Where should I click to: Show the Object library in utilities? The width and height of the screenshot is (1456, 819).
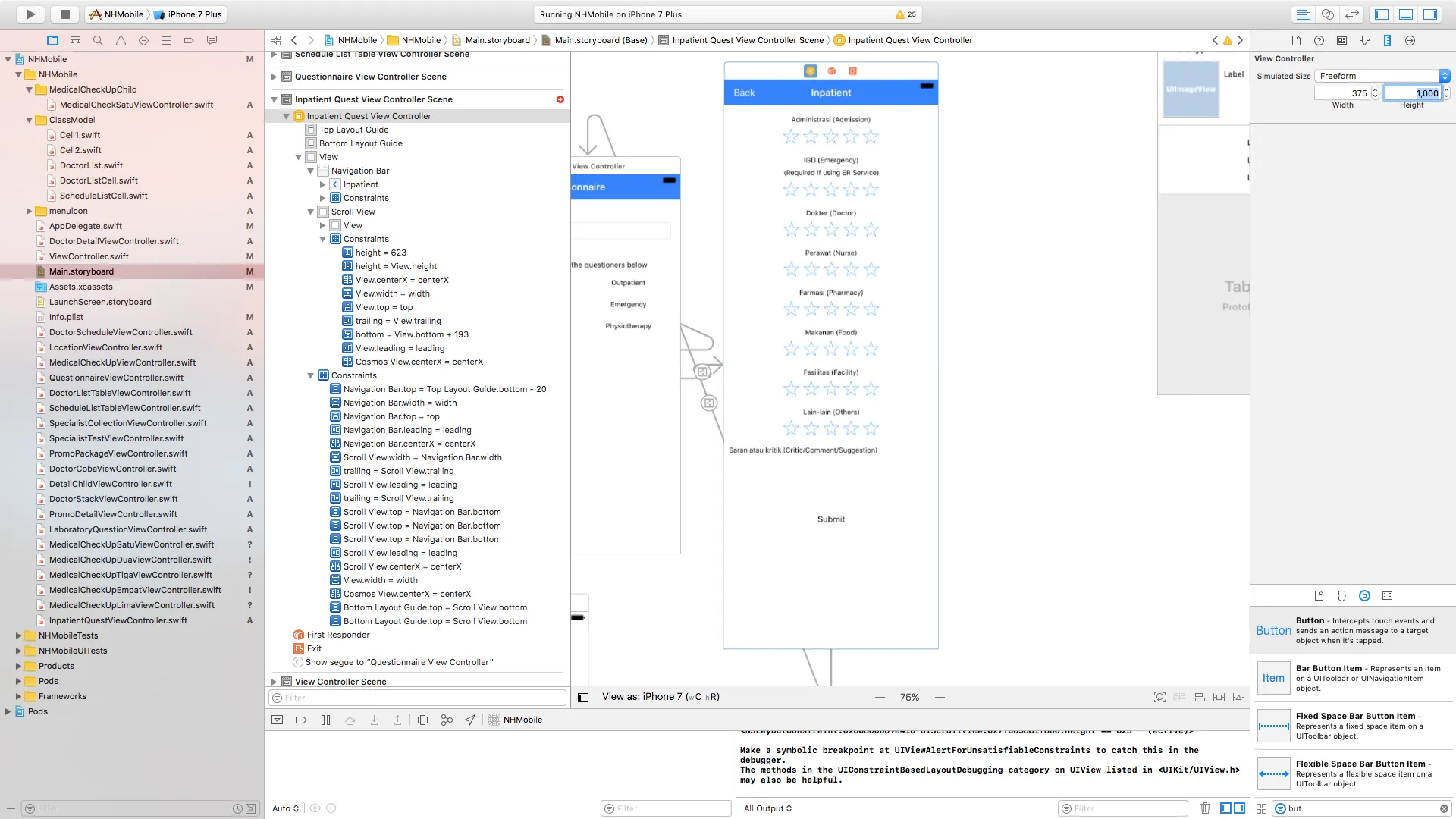pyautogui.click(x=1364, y=595)
